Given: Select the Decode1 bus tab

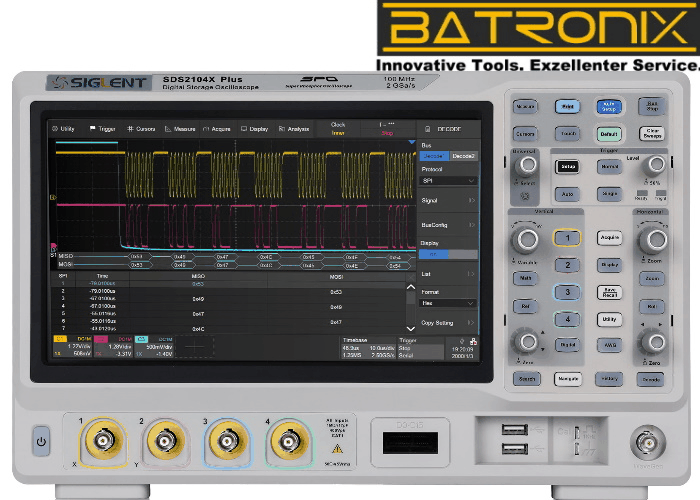Looking at the screenshot, I should [433, 156].
